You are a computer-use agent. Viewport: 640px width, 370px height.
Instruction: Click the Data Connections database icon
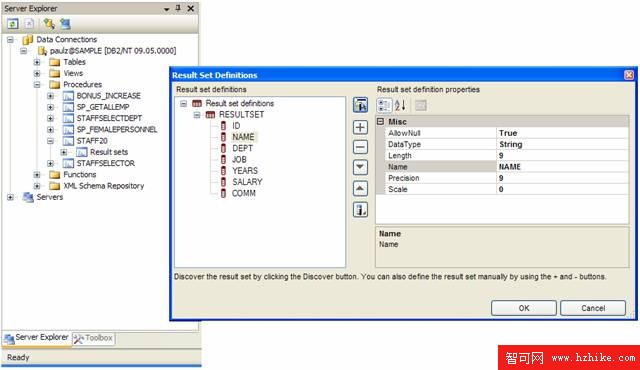click(28, 40)
